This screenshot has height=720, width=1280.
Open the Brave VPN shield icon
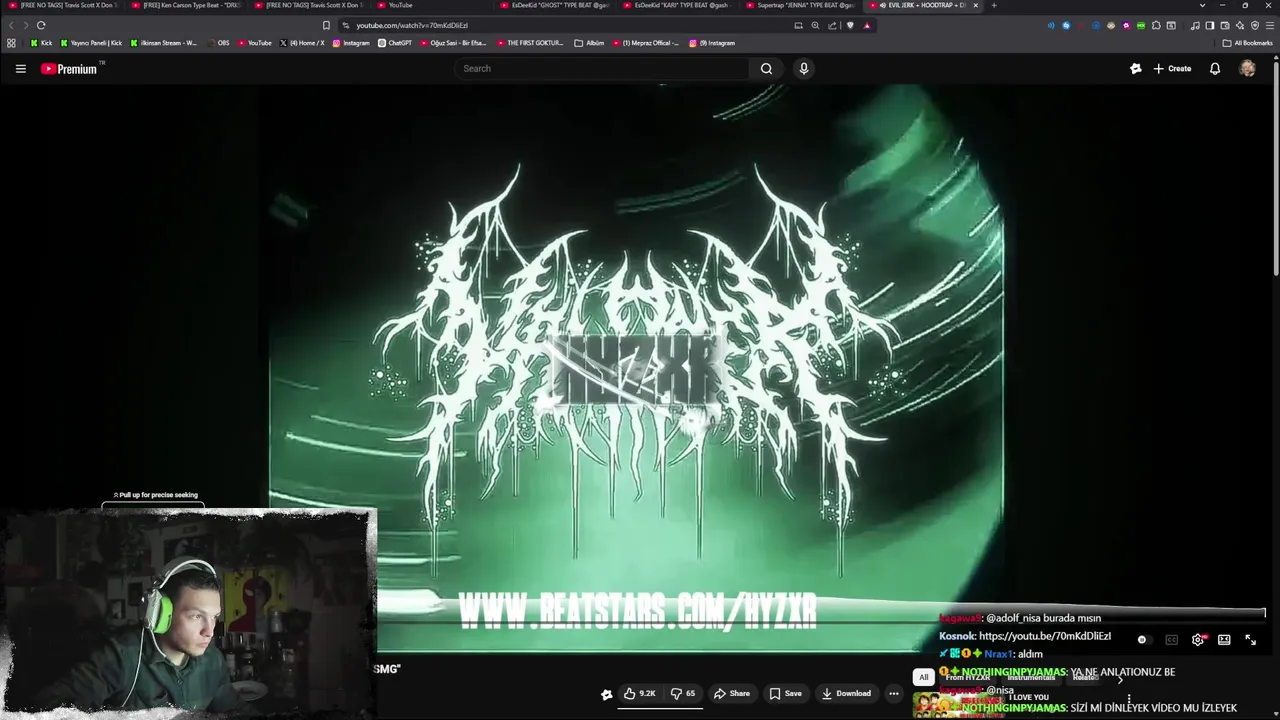(1255, 25)
